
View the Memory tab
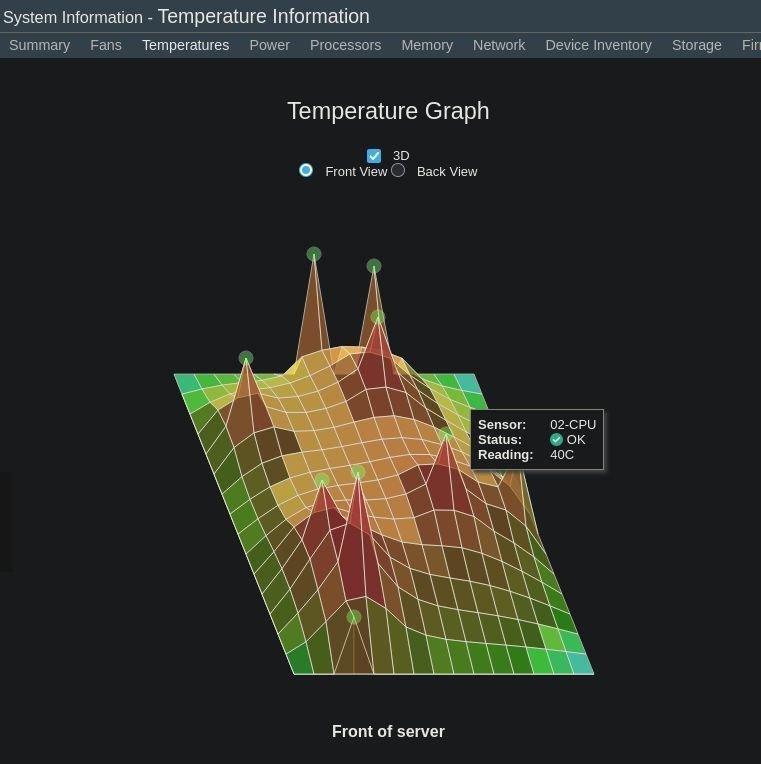[x=427, y=45]
